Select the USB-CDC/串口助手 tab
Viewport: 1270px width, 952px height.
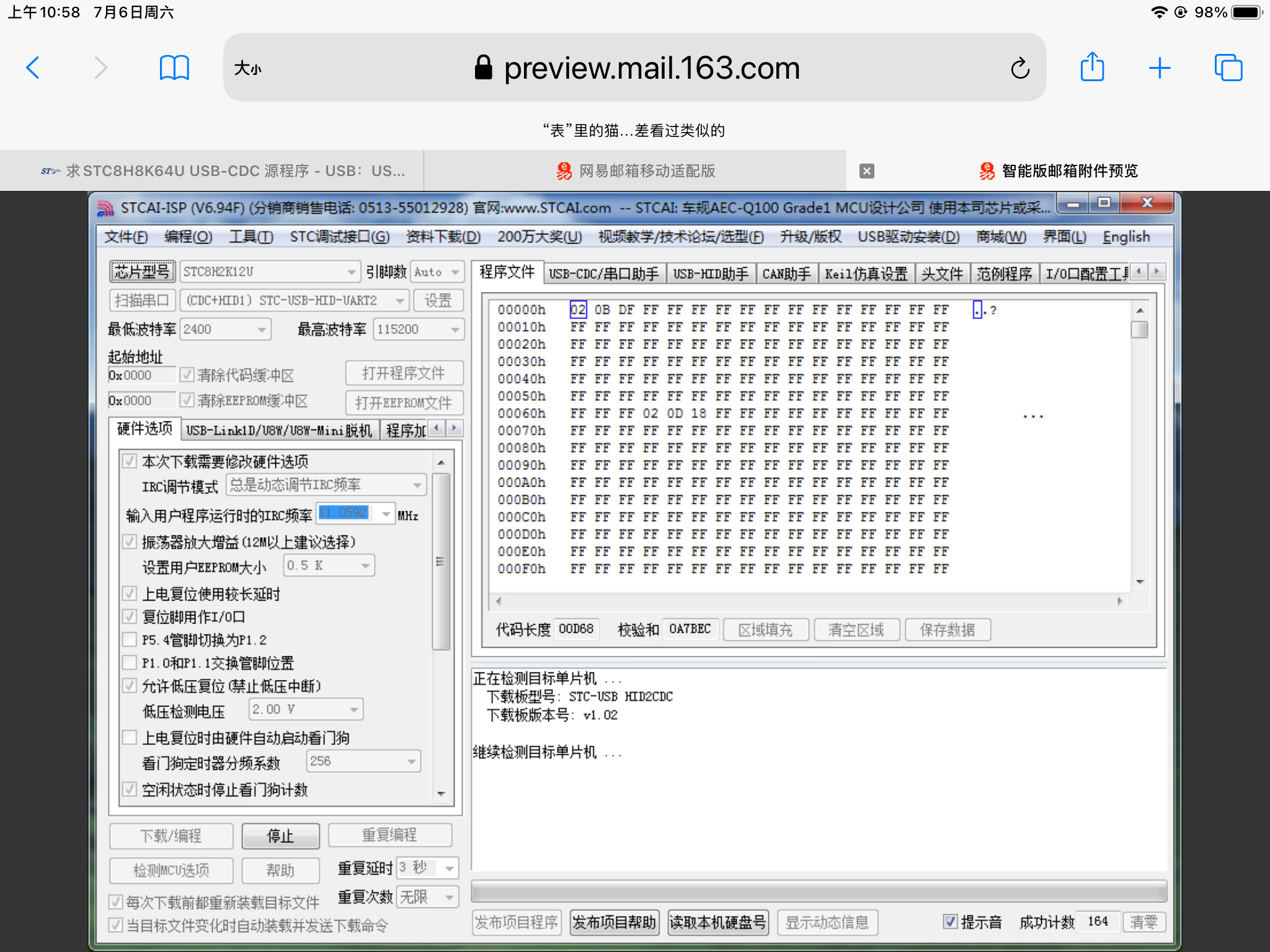(x=604, y=274)
